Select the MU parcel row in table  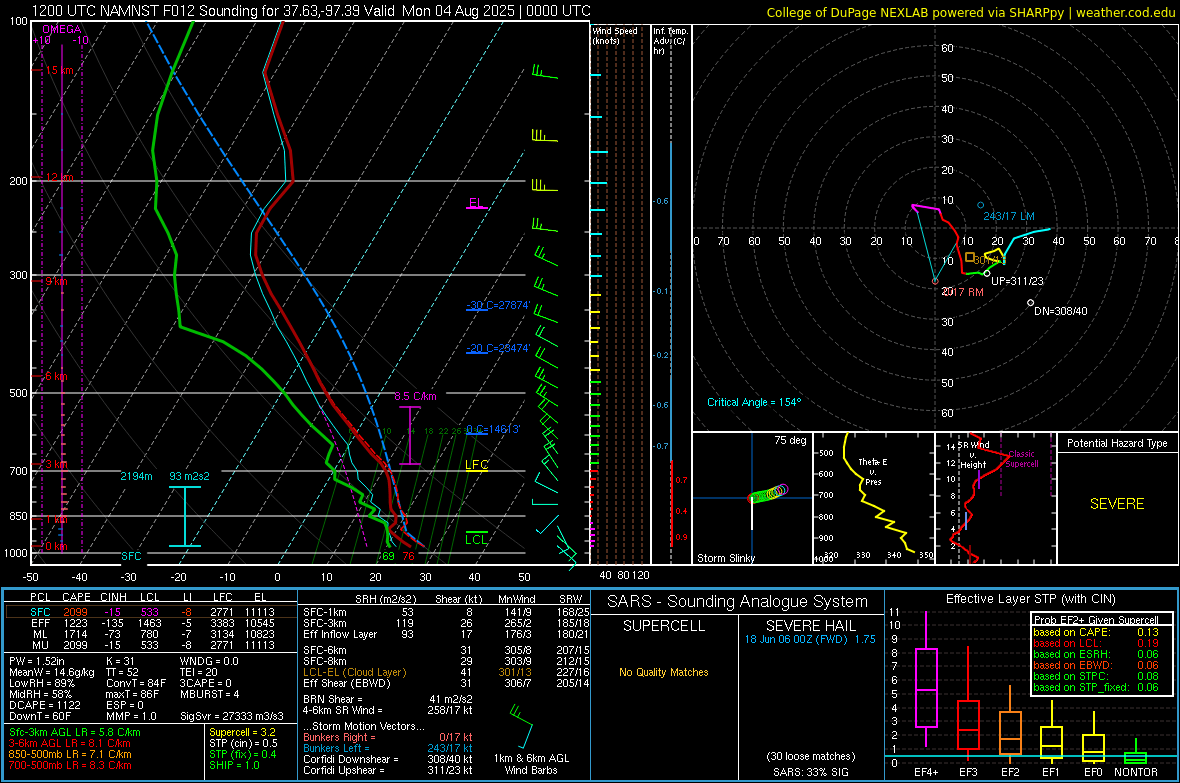tap(151, 644)
